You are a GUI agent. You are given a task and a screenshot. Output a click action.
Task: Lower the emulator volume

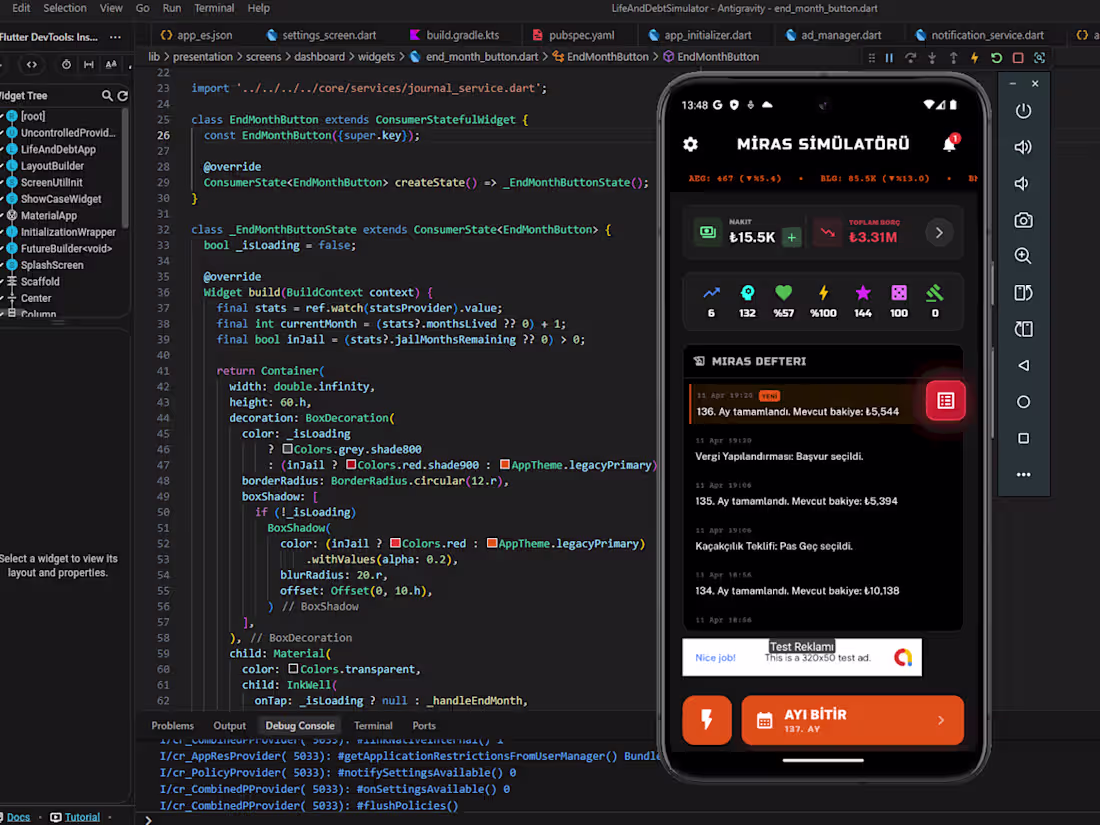[1023, 184]
